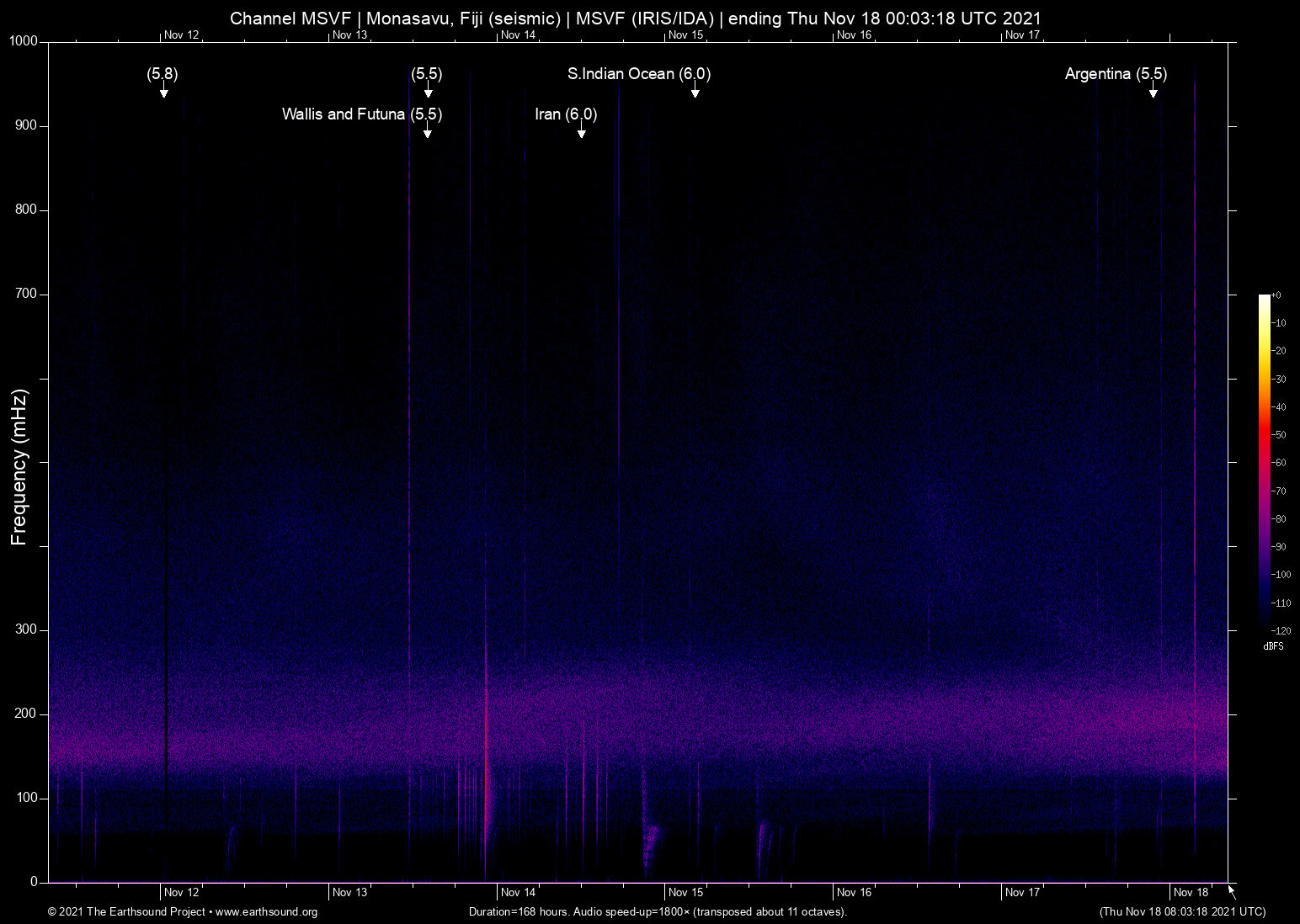This screenshot has height=924, width=1300.
Task: Click the Nov 15 label on top axis
Action: point(685,35)
